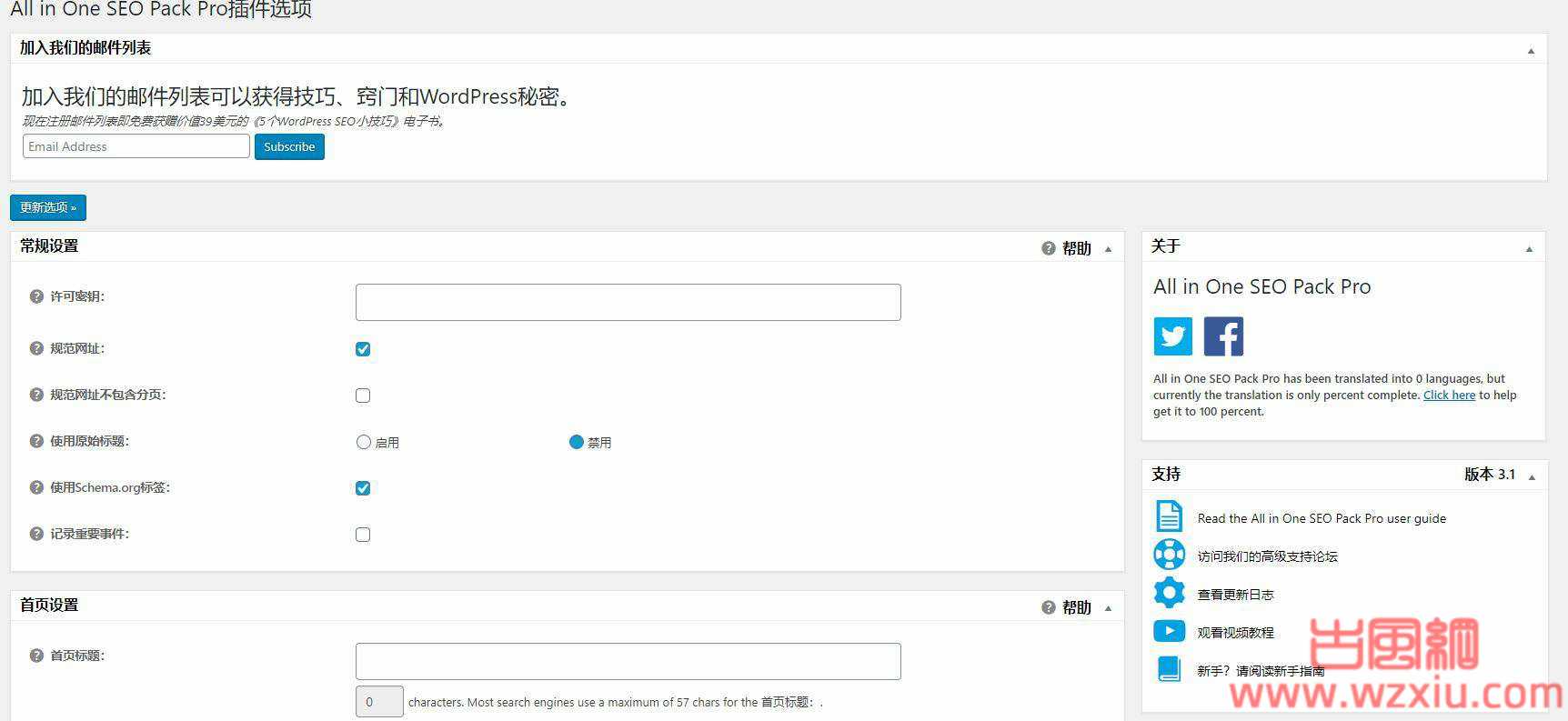
Task: Click the user guide document icon
Action: tap(1170, 516)
